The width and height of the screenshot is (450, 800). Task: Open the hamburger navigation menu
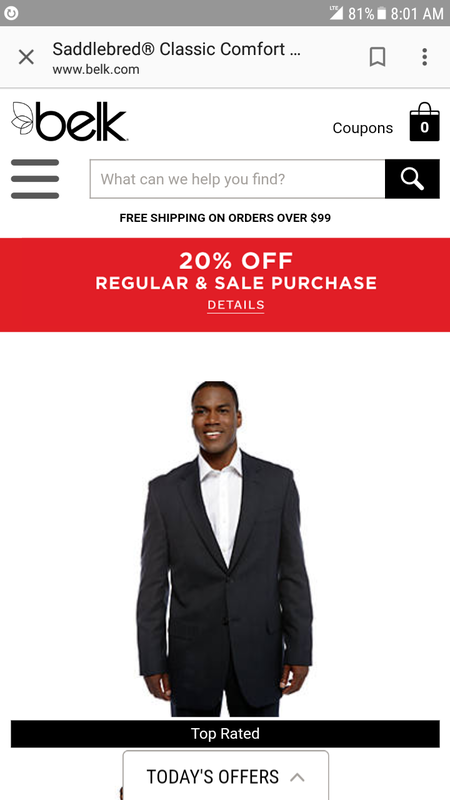[35, 179]
